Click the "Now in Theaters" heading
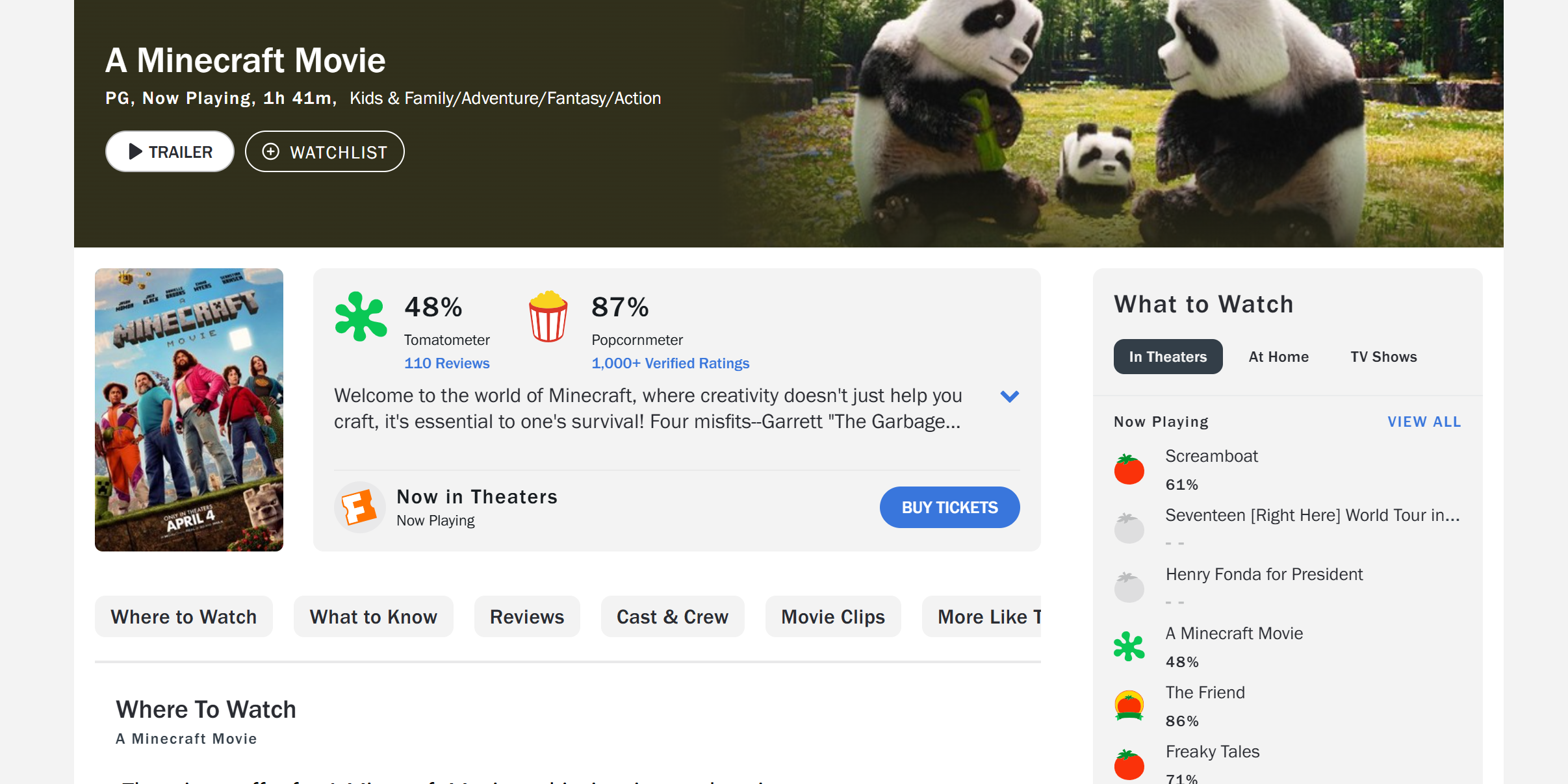The image size is (1568, 784). click(x=477, y=497)
